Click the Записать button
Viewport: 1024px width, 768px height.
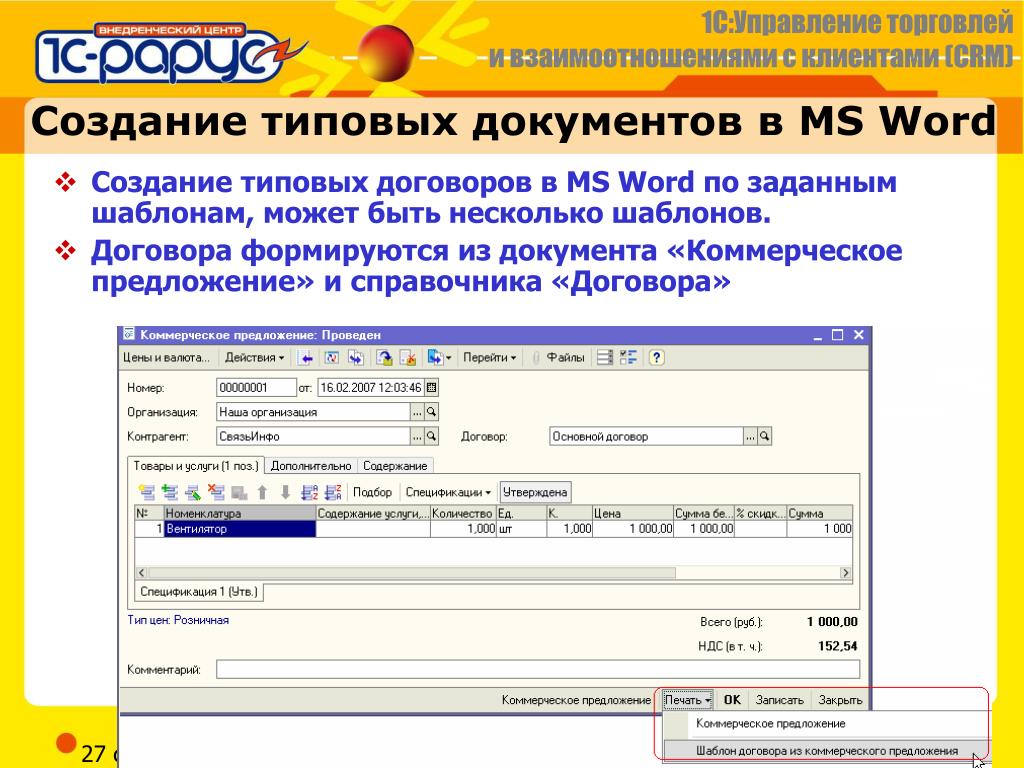coord(779,699)
